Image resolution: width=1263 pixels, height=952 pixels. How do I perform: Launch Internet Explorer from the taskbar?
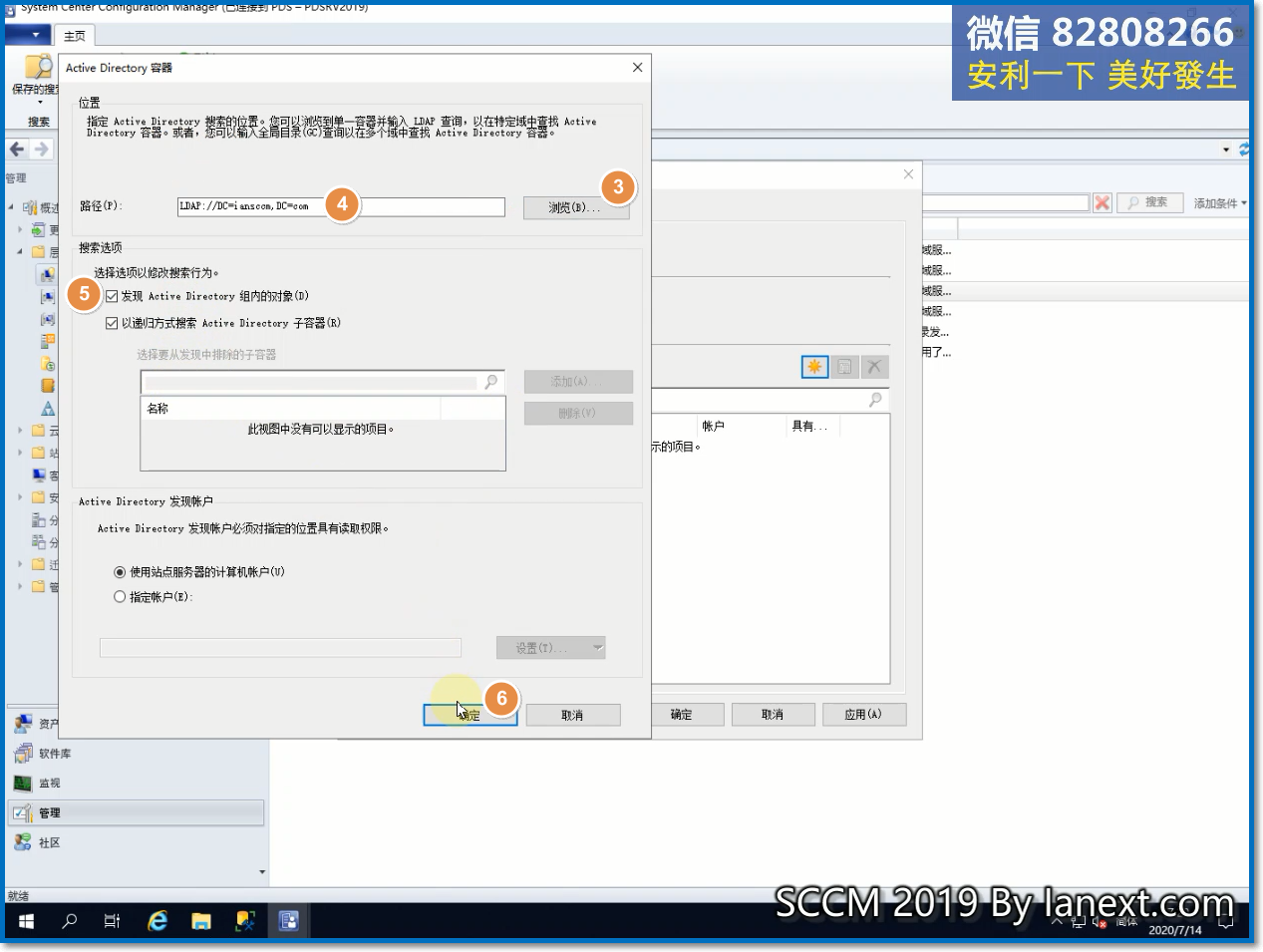pos(158,921)
